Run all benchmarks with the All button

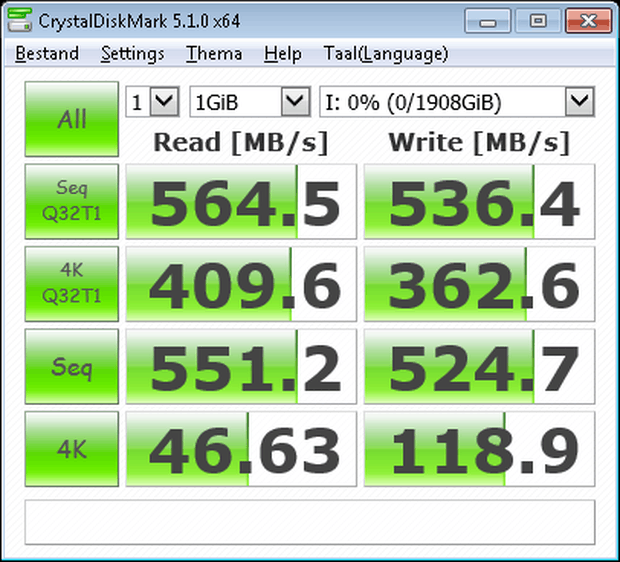(72, 119)
